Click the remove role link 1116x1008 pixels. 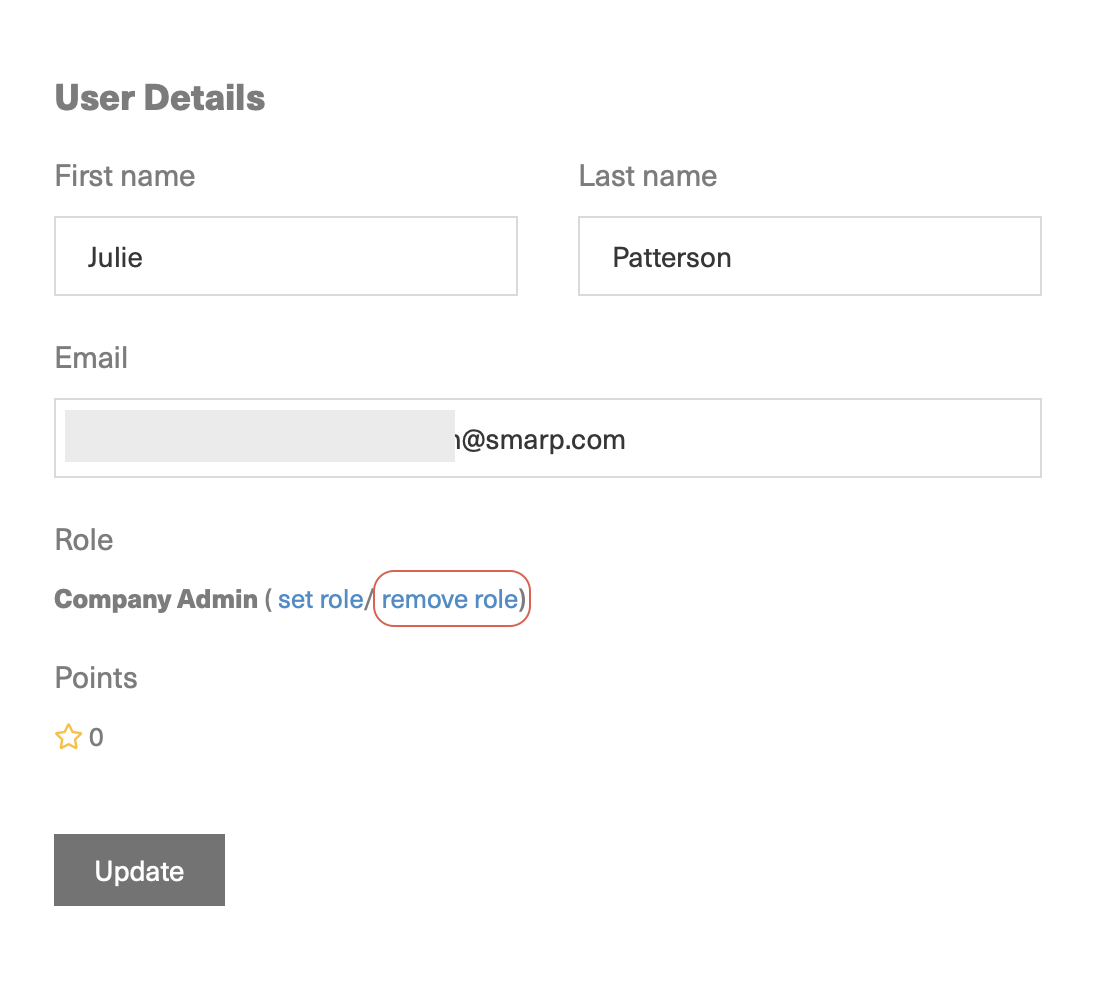[450, 599]
